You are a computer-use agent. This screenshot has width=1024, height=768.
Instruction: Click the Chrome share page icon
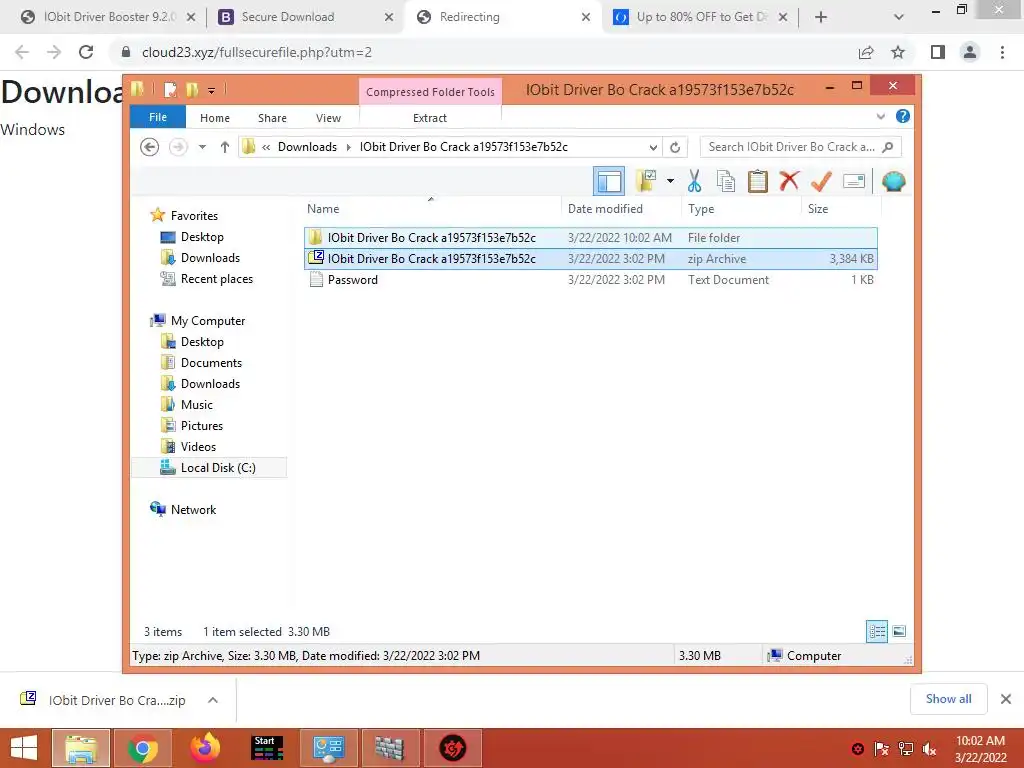click(x=866, y=52)
